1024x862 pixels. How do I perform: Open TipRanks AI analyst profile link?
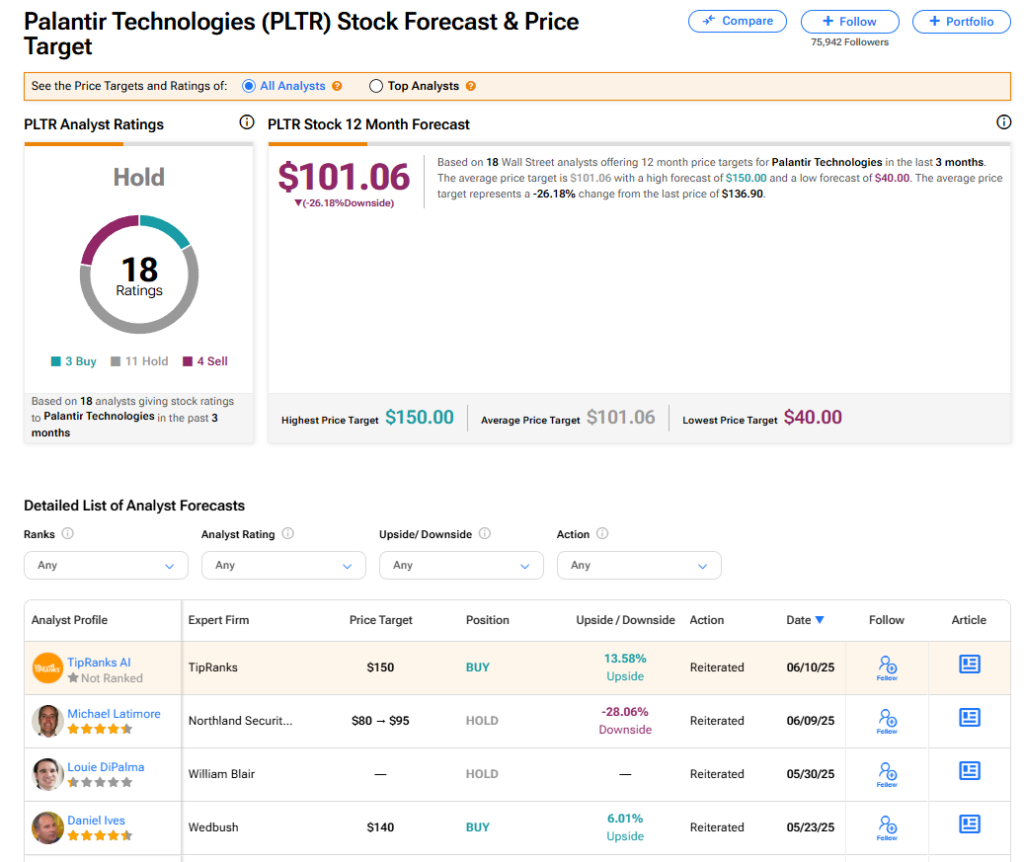click(99, 662)
